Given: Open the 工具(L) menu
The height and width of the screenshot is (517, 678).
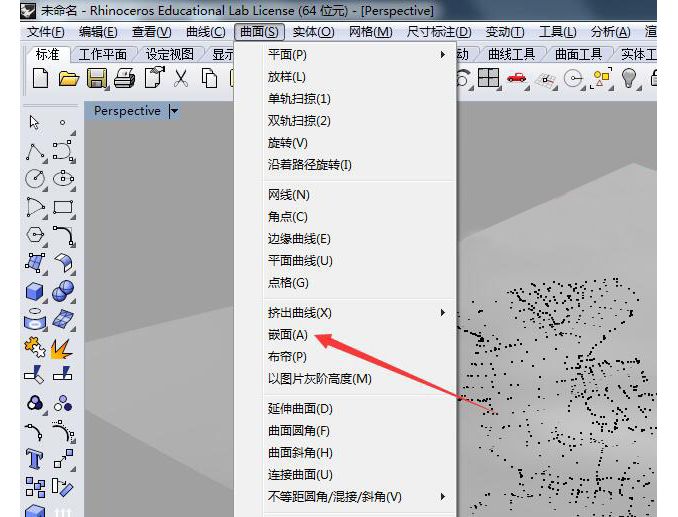Looking at the screenshot, I should 557,32.
